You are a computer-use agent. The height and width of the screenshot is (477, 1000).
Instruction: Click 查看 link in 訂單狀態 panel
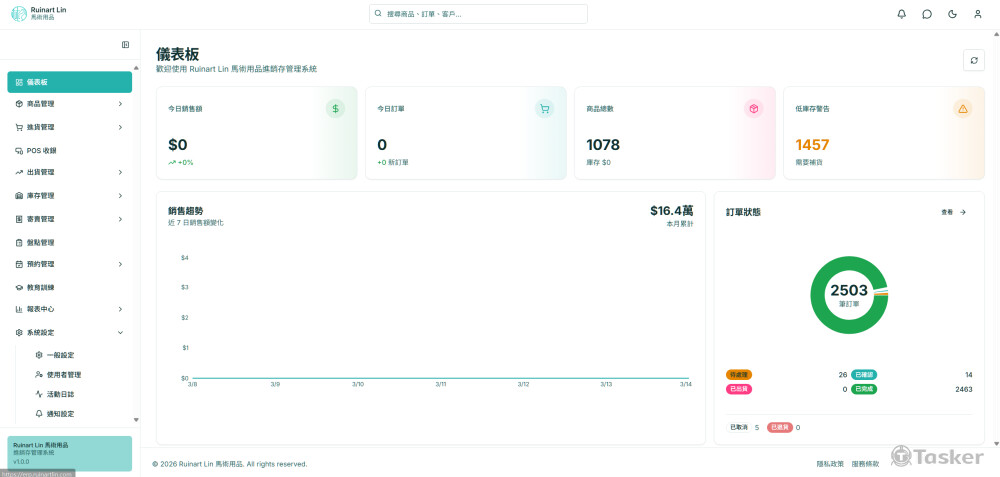point(953,212)
